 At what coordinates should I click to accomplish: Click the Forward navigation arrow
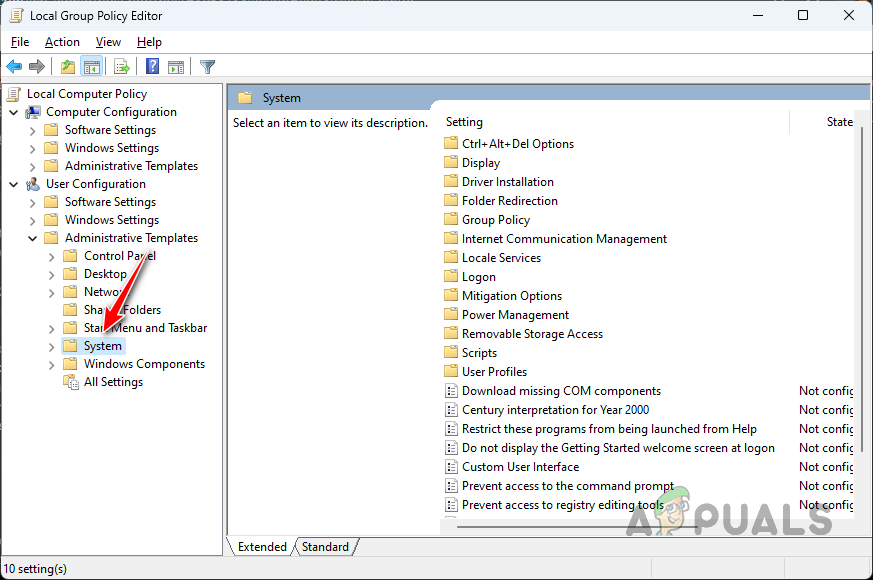tap(38, 66)
